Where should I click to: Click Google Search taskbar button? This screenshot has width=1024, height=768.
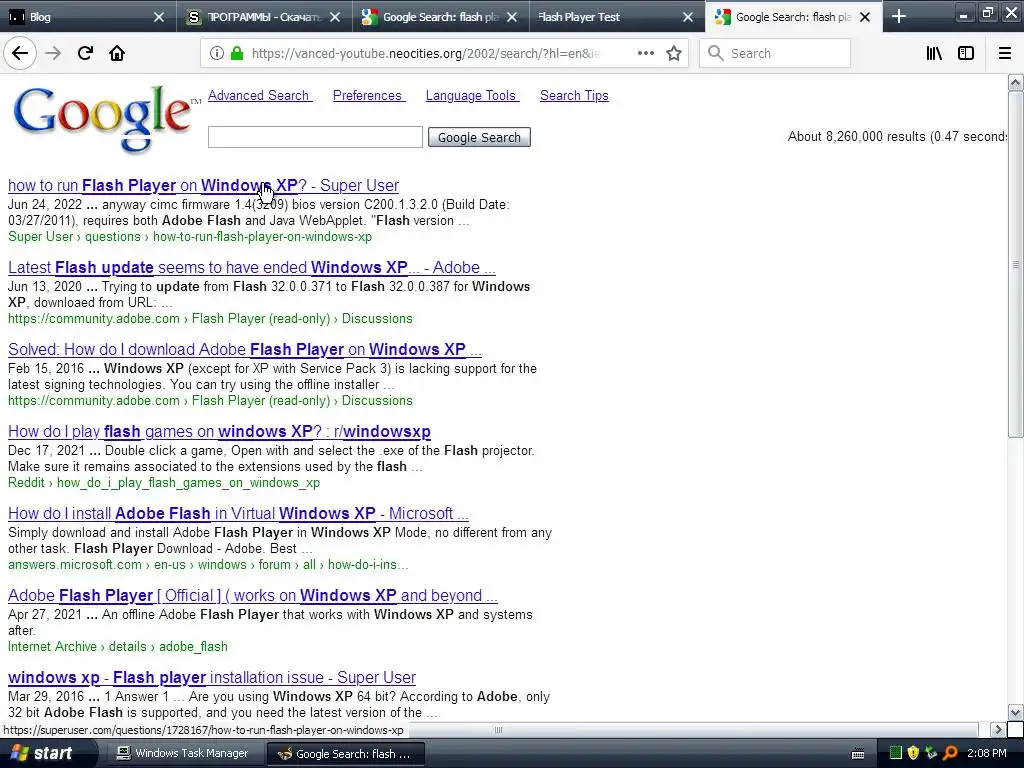pyautogui.click(x=345, y=754)
